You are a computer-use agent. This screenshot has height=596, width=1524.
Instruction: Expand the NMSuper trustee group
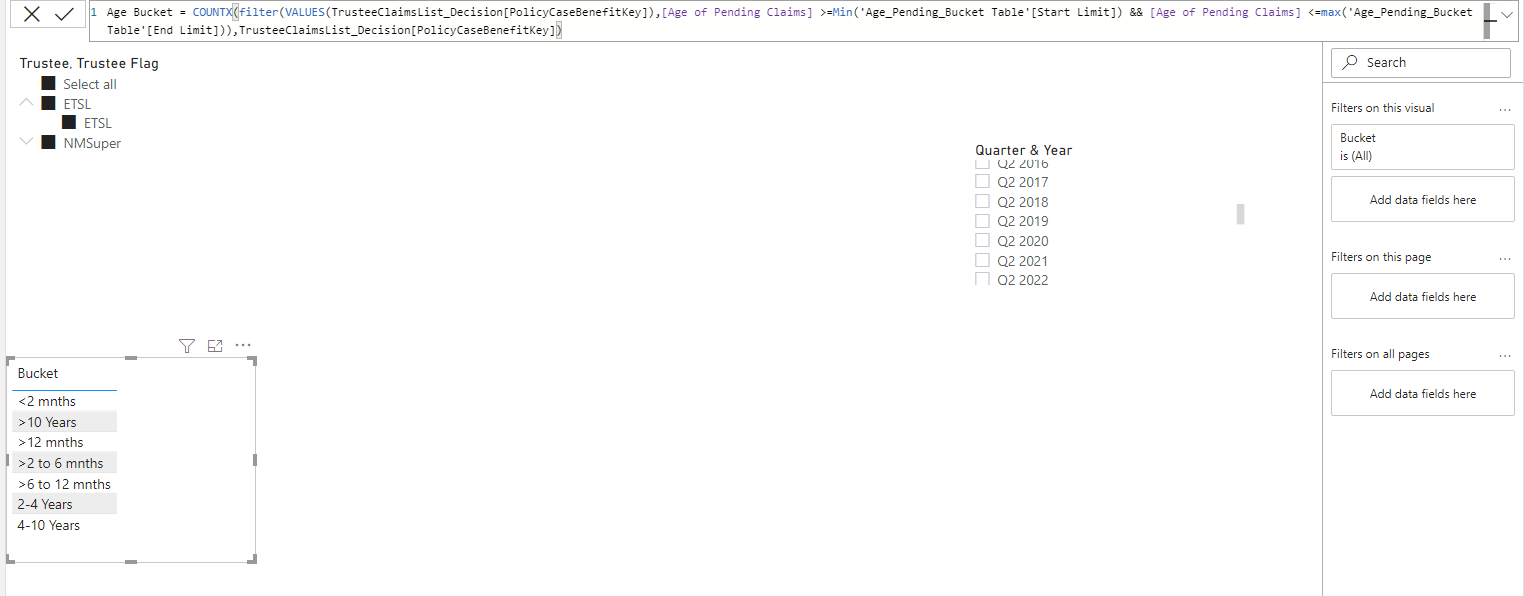pos(27,142)
